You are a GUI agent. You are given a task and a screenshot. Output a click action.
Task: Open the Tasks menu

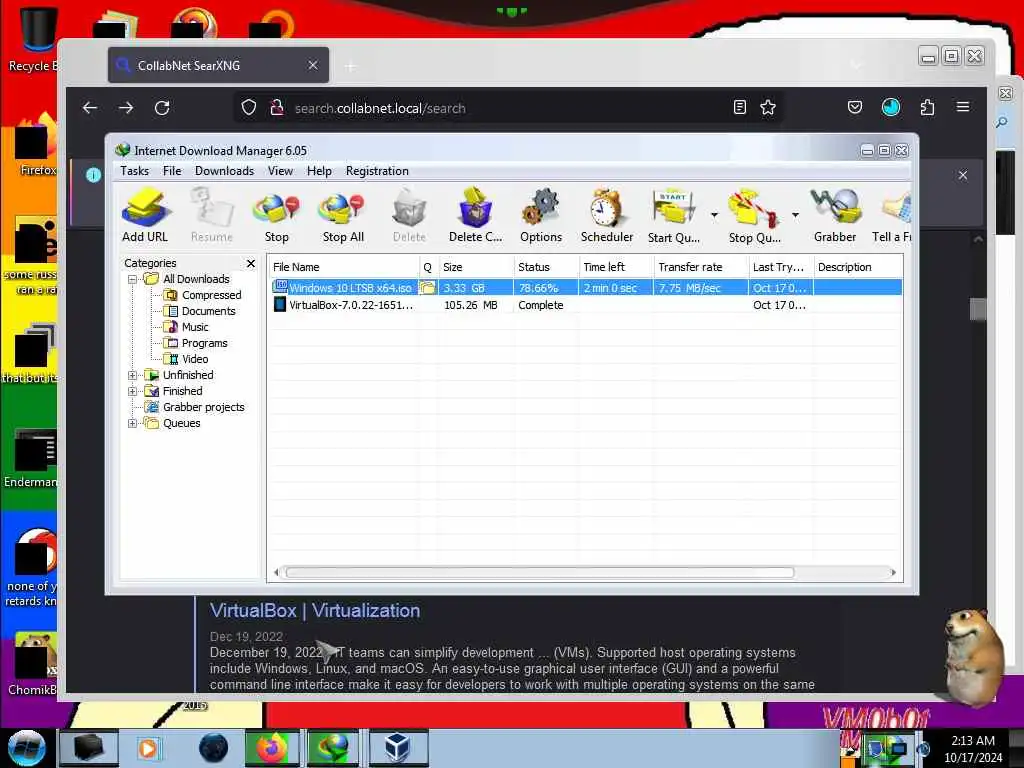[x=135, y=171]
